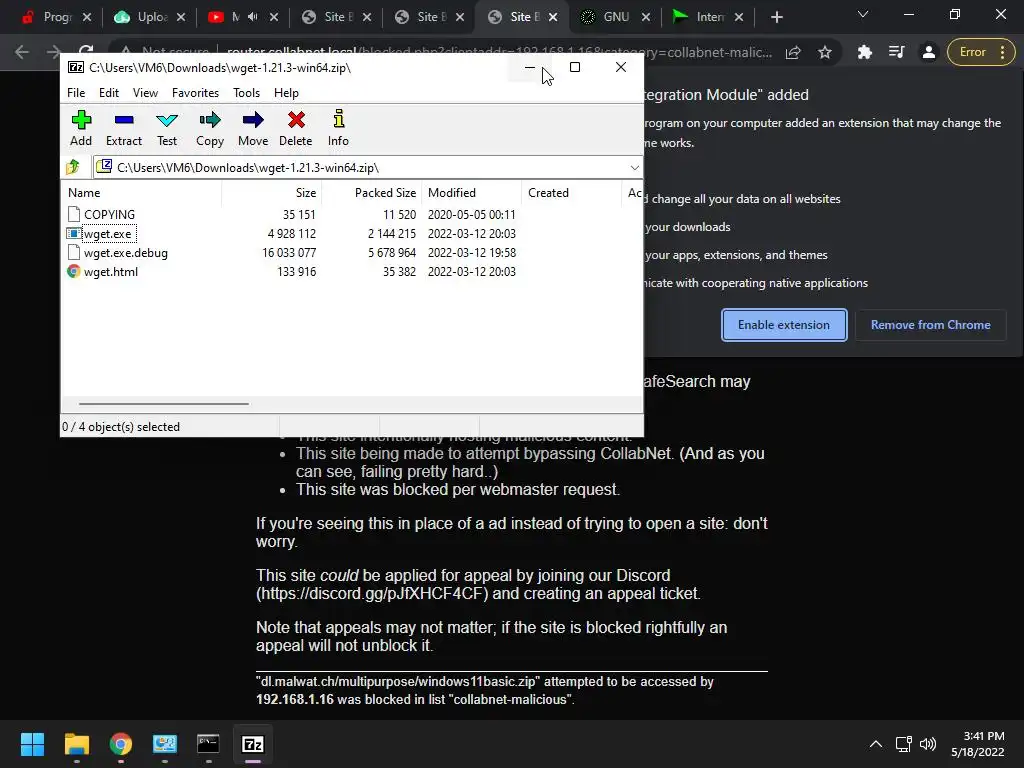Viewport: 1024px width, 768px height.
Task: Click packed size value 11 520
Action: tap(399, 214)
